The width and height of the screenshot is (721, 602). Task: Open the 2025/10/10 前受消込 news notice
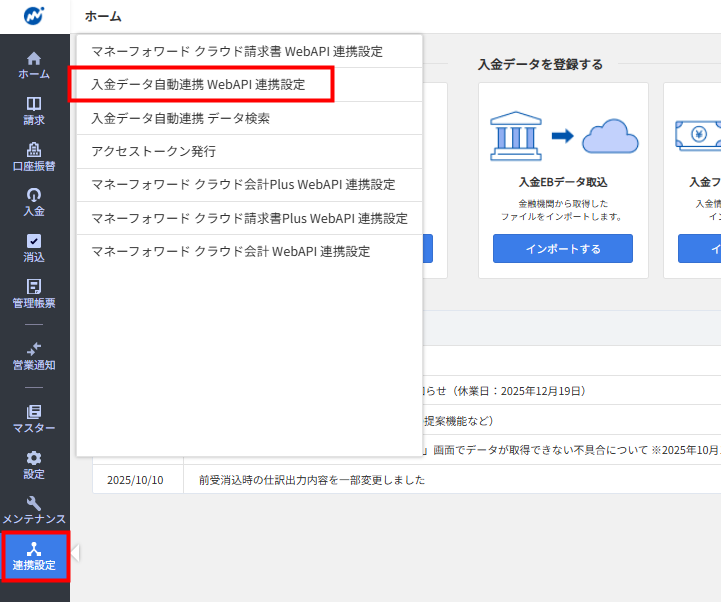[x=311, y=480]
